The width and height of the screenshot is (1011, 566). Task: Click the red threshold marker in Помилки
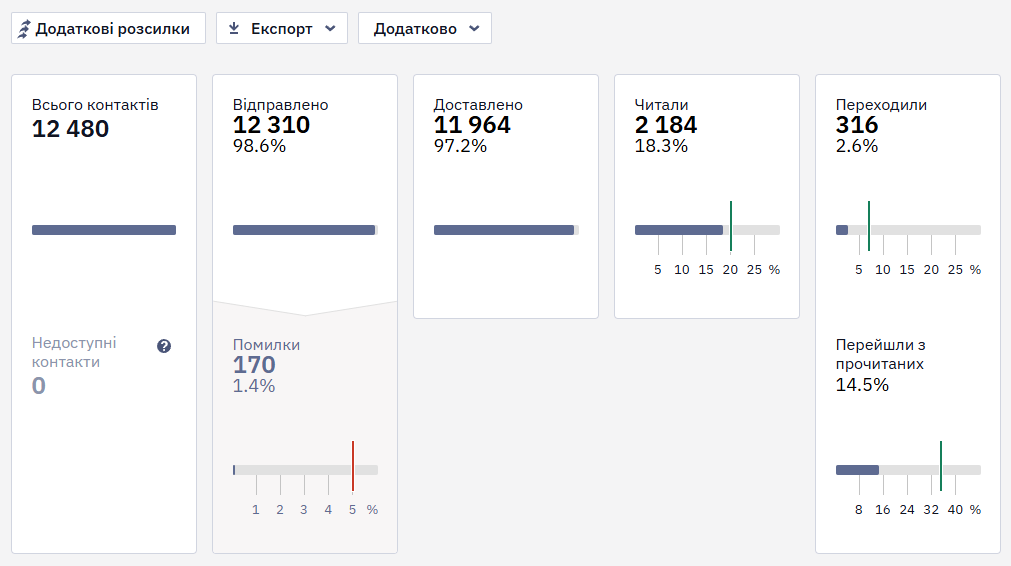(x=353, y=466)
